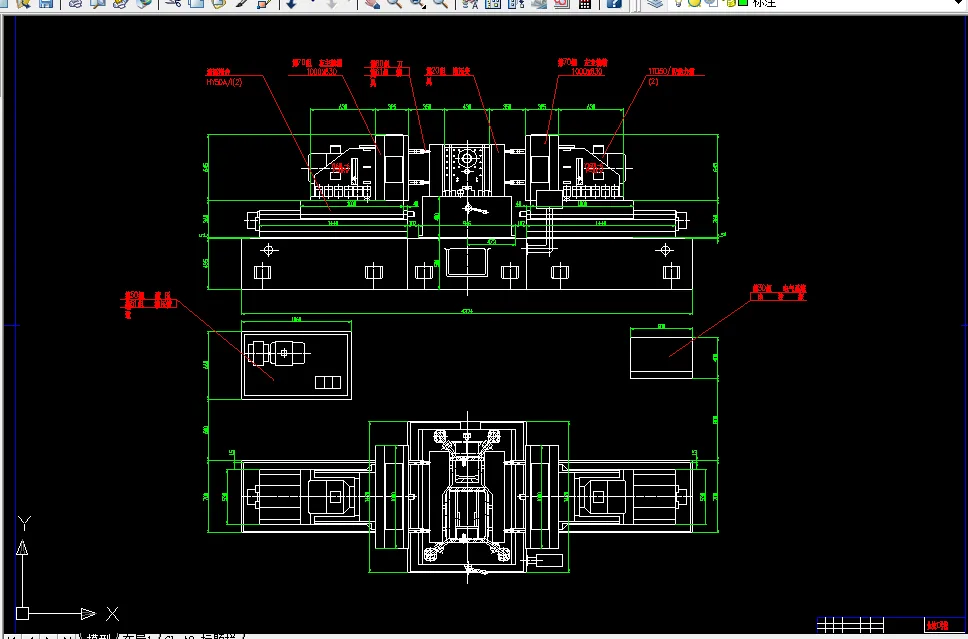Click the green layer color swatch
Viewport: 968px width, 639px height.
pyautogui.click(x=743, y=2)
